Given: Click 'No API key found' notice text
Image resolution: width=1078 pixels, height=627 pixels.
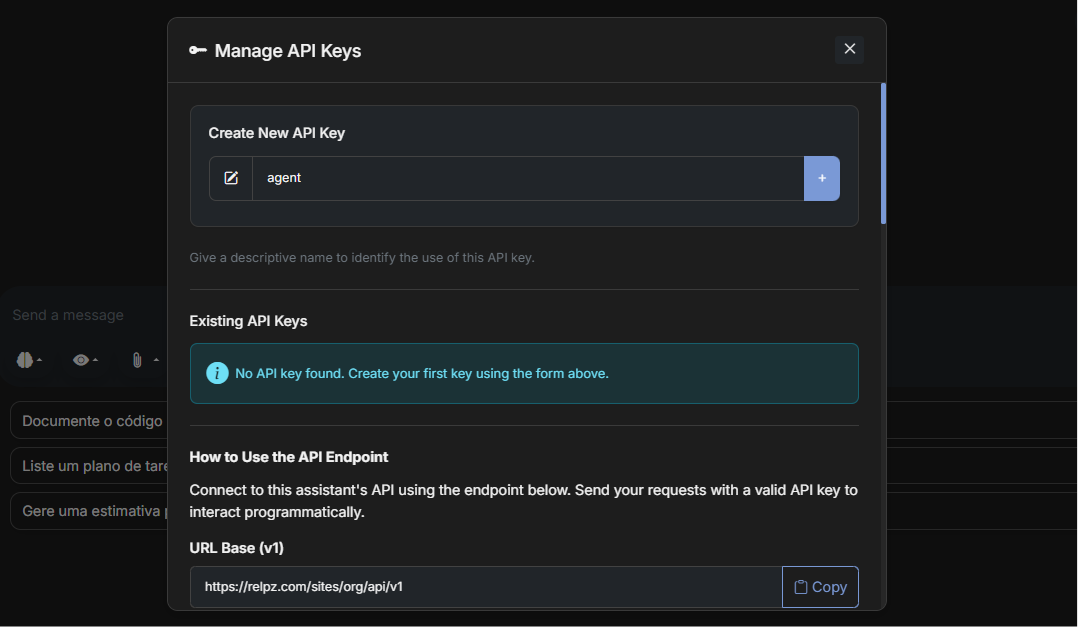Looking at the screenshot, I should point(421,373).
